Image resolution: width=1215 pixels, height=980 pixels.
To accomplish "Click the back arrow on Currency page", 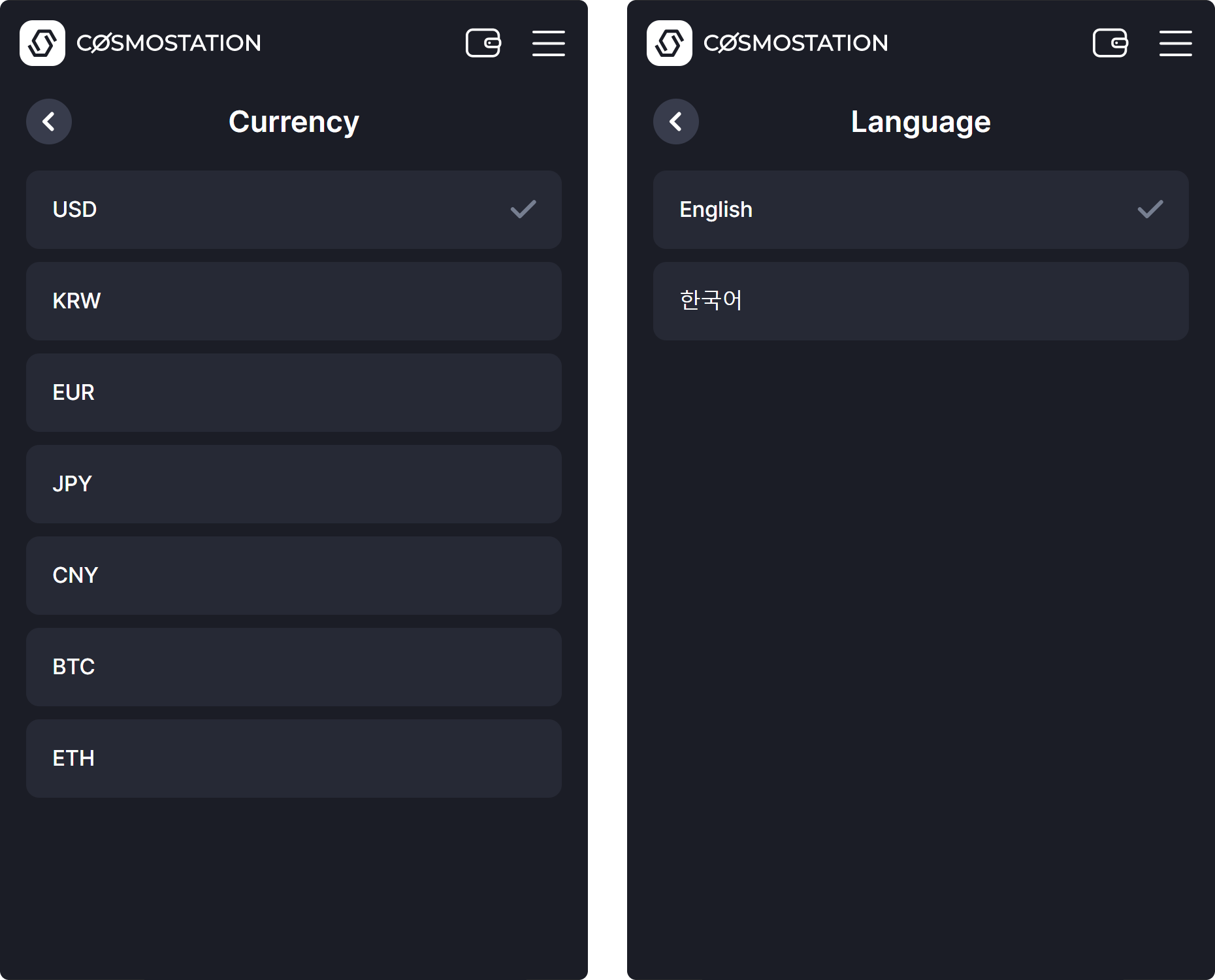I will [x=49, y=122].
